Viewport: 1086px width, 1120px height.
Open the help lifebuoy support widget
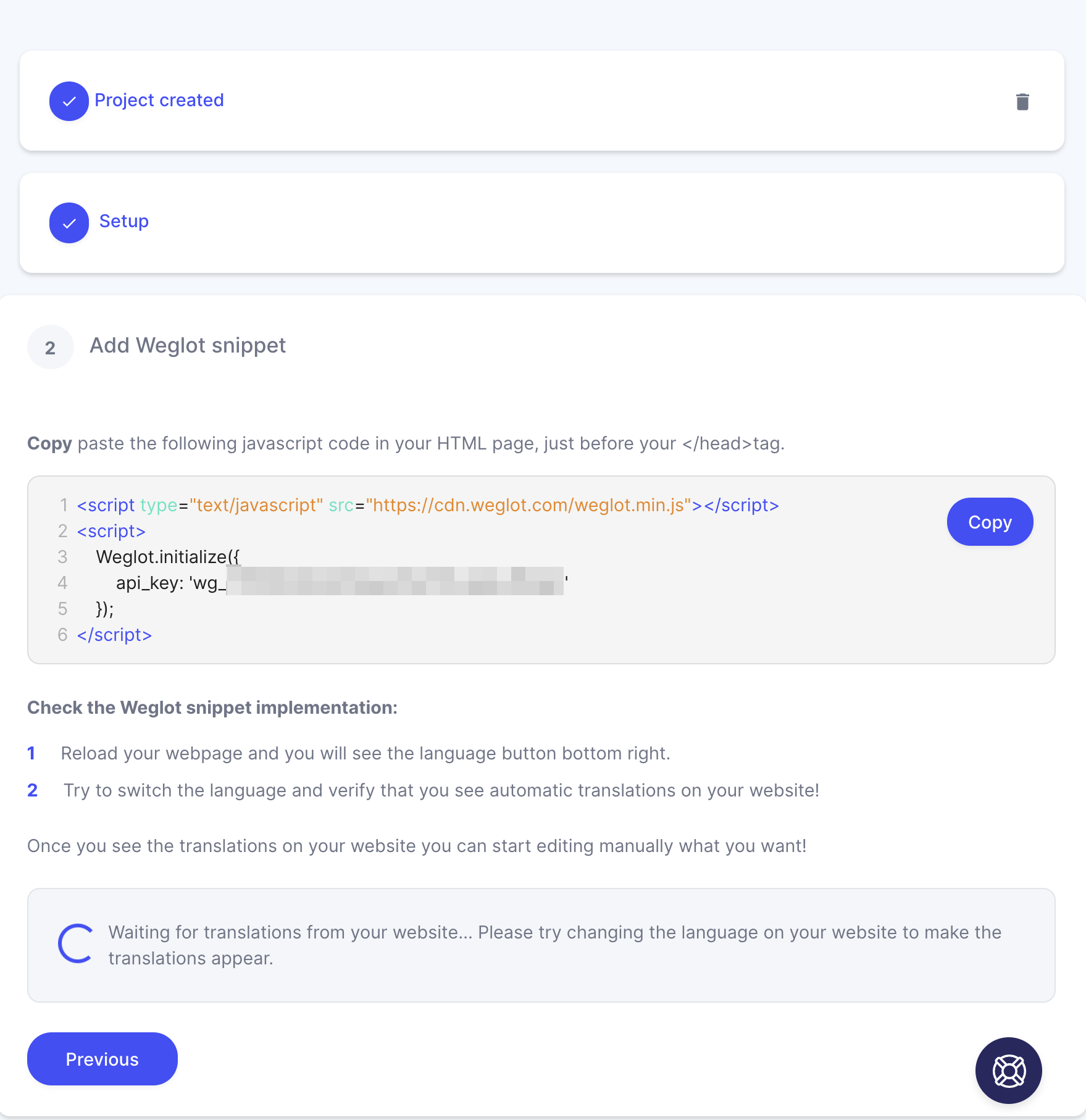click(x=1009, y=1071)
